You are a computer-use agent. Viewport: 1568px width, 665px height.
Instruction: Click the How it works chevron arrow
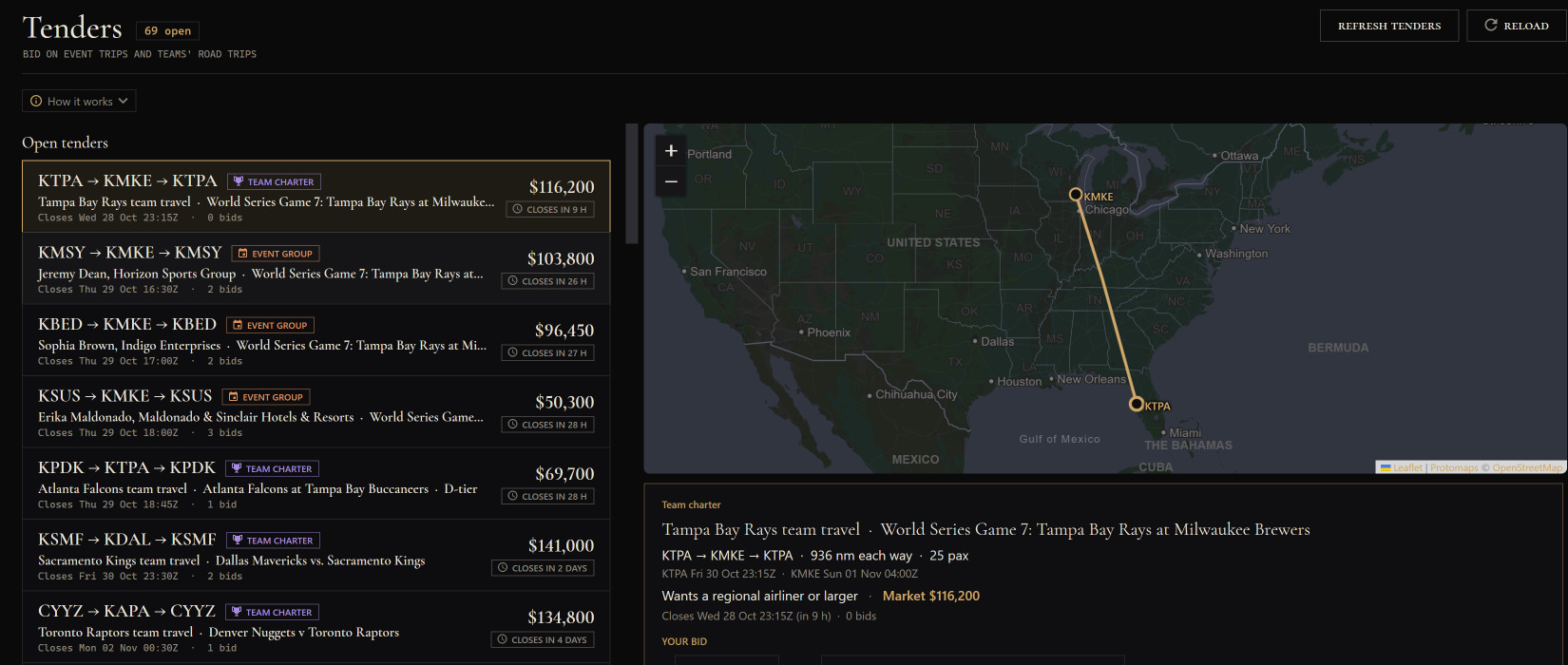[x=123, y=101]
